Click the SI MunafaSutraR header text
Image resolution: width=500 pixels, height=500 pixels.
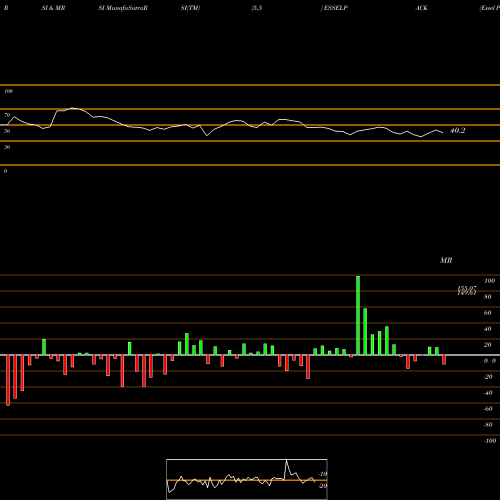click(x=123, y=8)
